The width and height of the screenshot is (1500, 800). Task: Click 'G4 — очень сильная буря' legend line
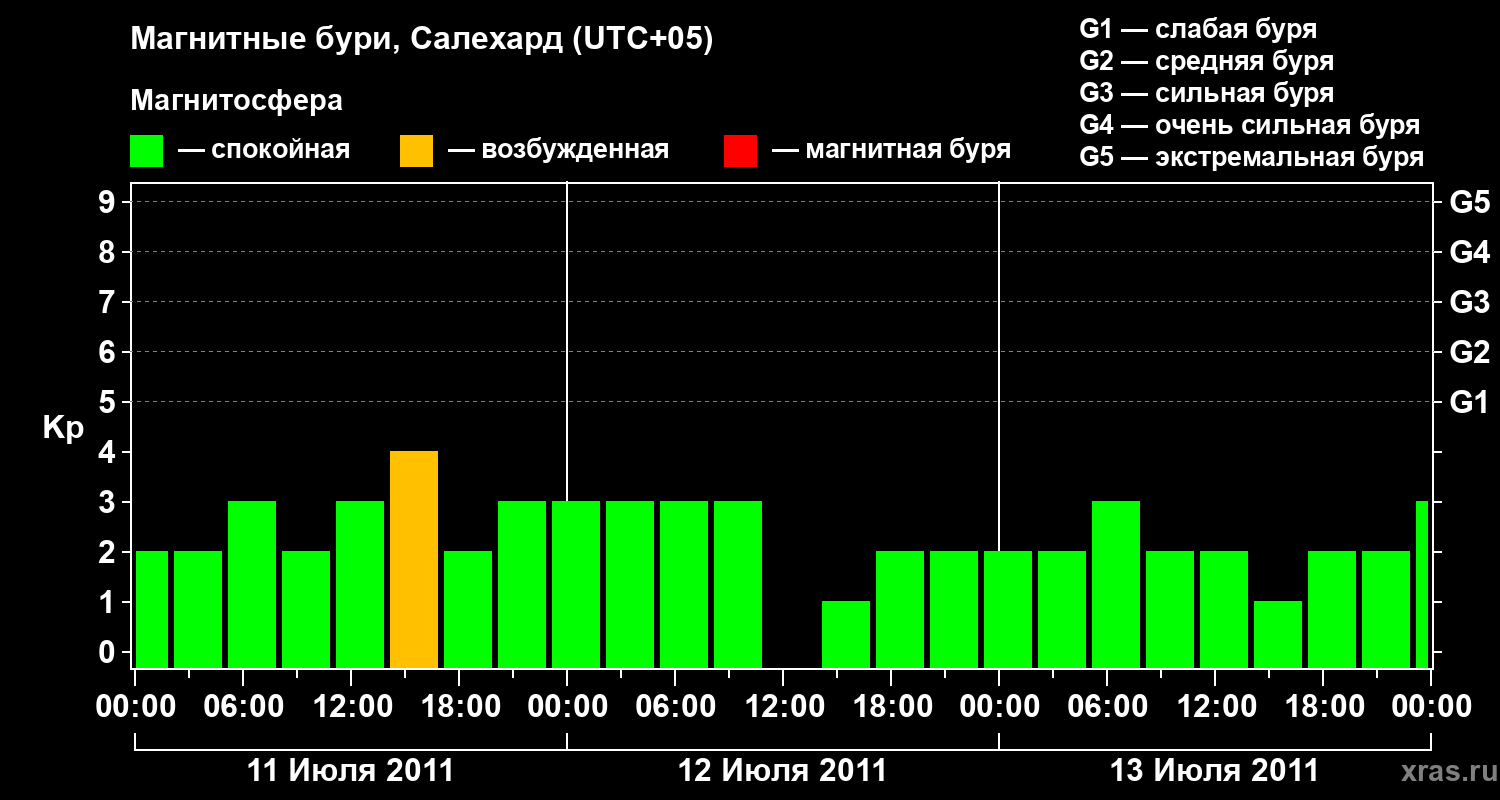pos(1250,125)
